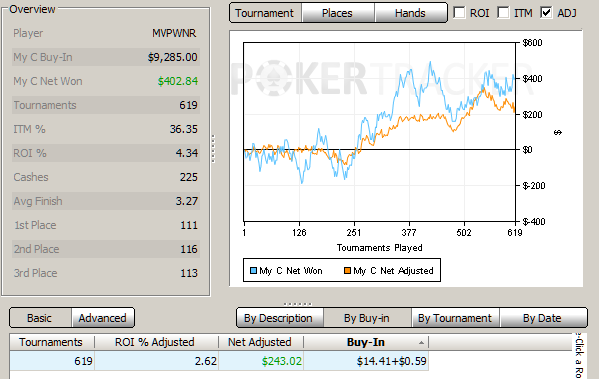Switch to the Tournament graph tab
The width and height of the screenshot is (599, 379).
[x=265, y=13]
